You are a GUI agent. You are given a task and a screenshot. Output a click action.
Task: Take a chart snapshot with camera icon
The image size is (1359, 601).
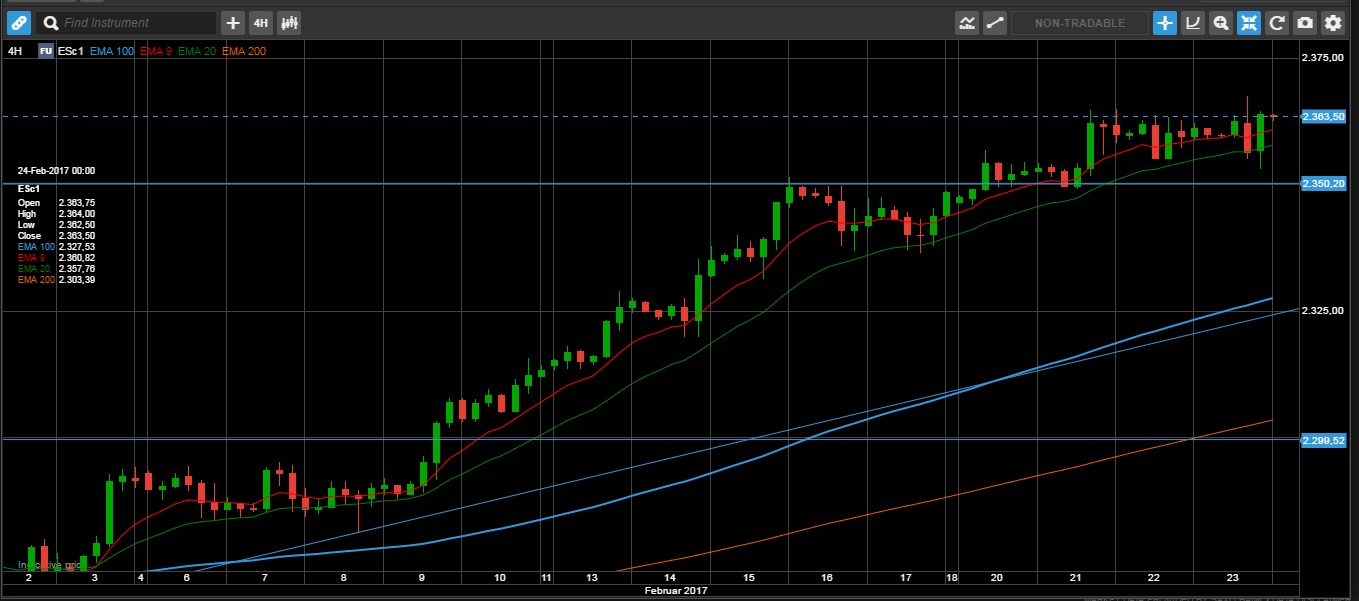tap(1305, 22)
